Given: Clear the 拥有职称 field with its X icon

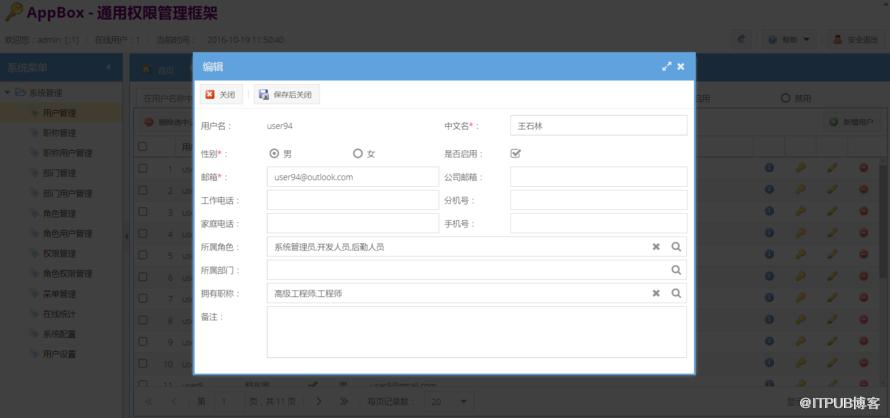Looking at the screenshot, I should point(656,293).
